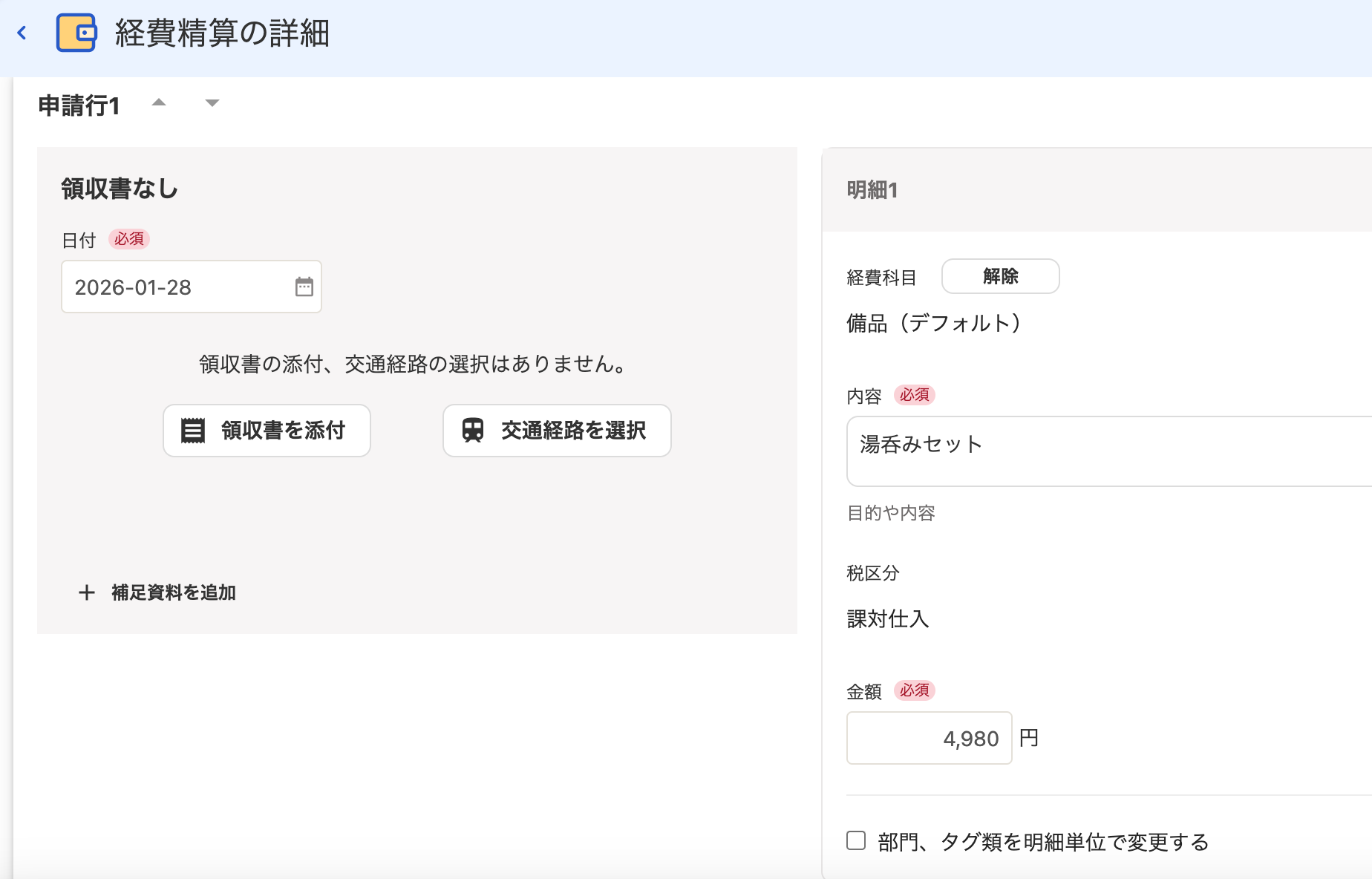Click the 税区分 label

(873, 573)
